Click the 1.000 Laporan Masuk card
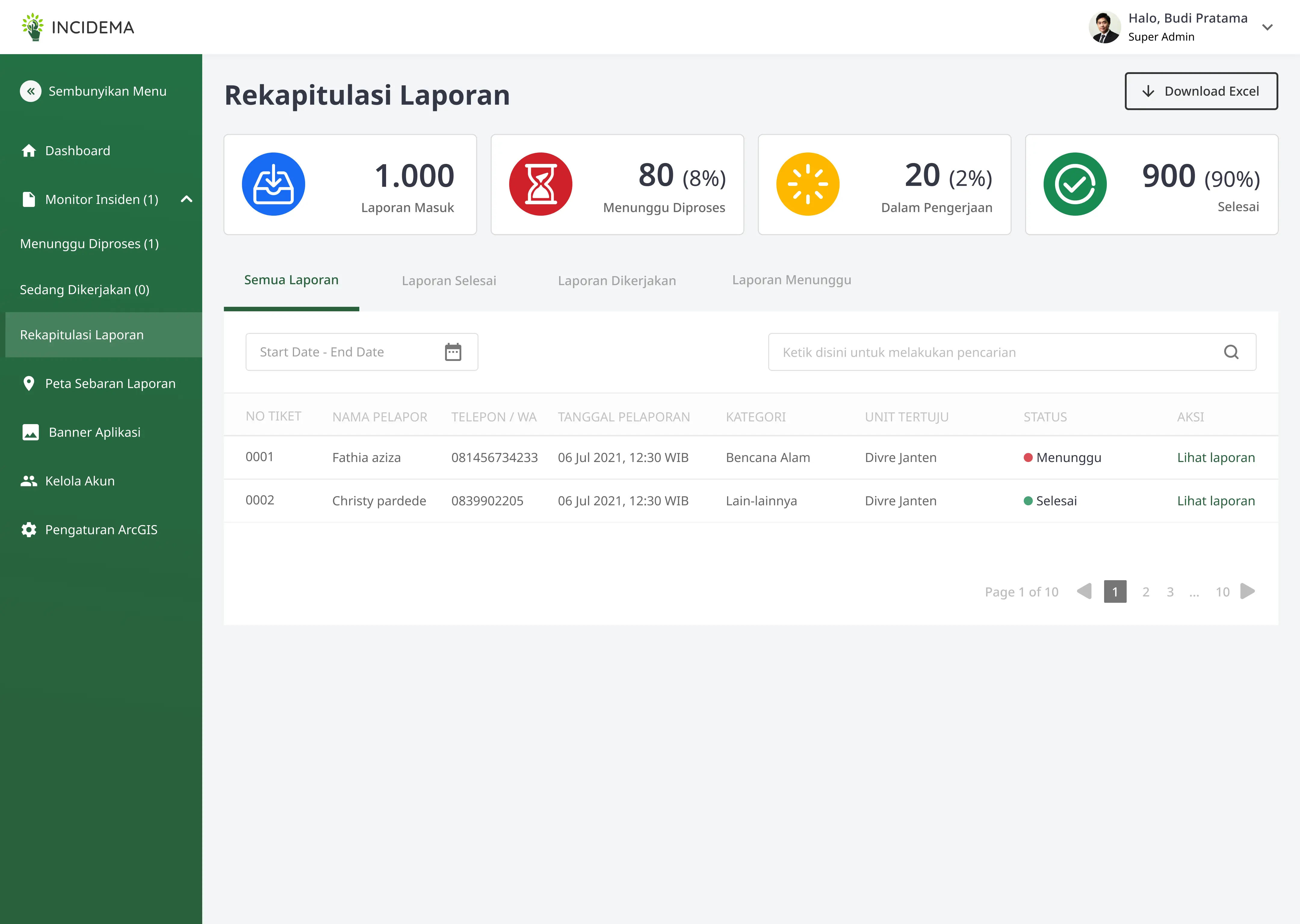Image resolution: width=1300 pixels, height=924 pixels. (350, 184)
